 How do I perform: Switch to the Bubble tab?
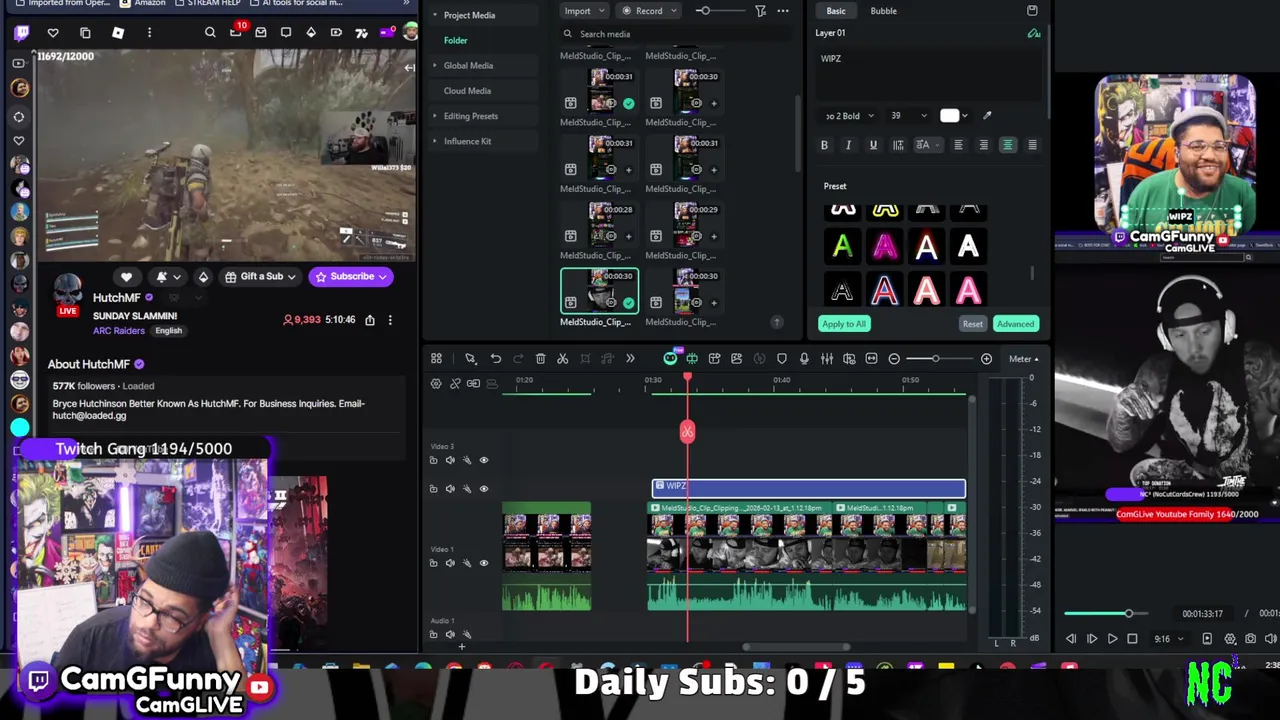pos(883,11)
